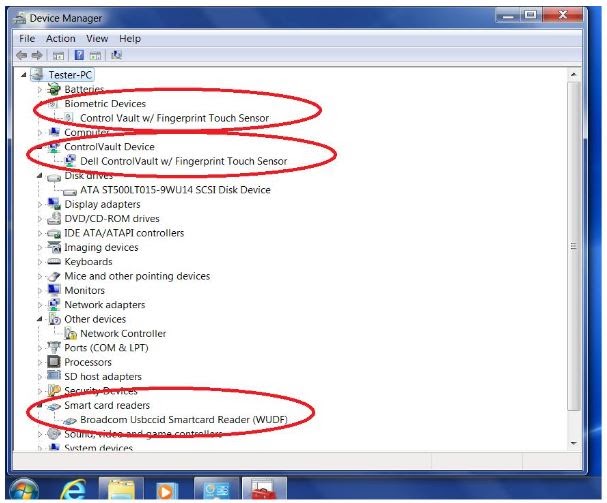Select Broadcom Usbccid Smartcard Reader (WUDF)
The width and height of the screenshot is (607, 503).
(183, 420)
